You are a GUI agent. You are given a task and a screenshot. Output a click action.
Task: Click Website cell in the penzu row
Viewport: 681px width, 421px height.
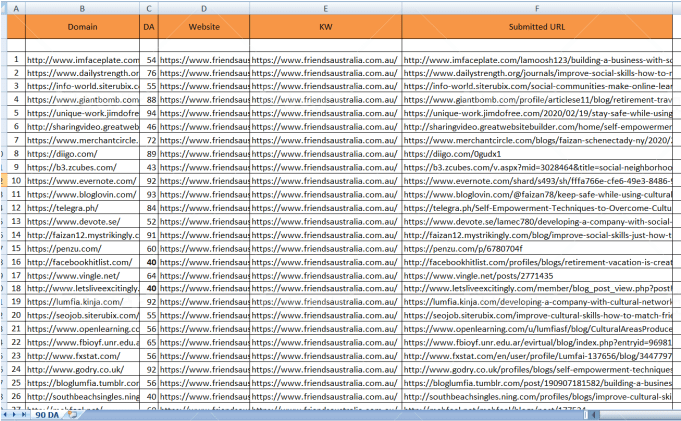tap(204, 248)
